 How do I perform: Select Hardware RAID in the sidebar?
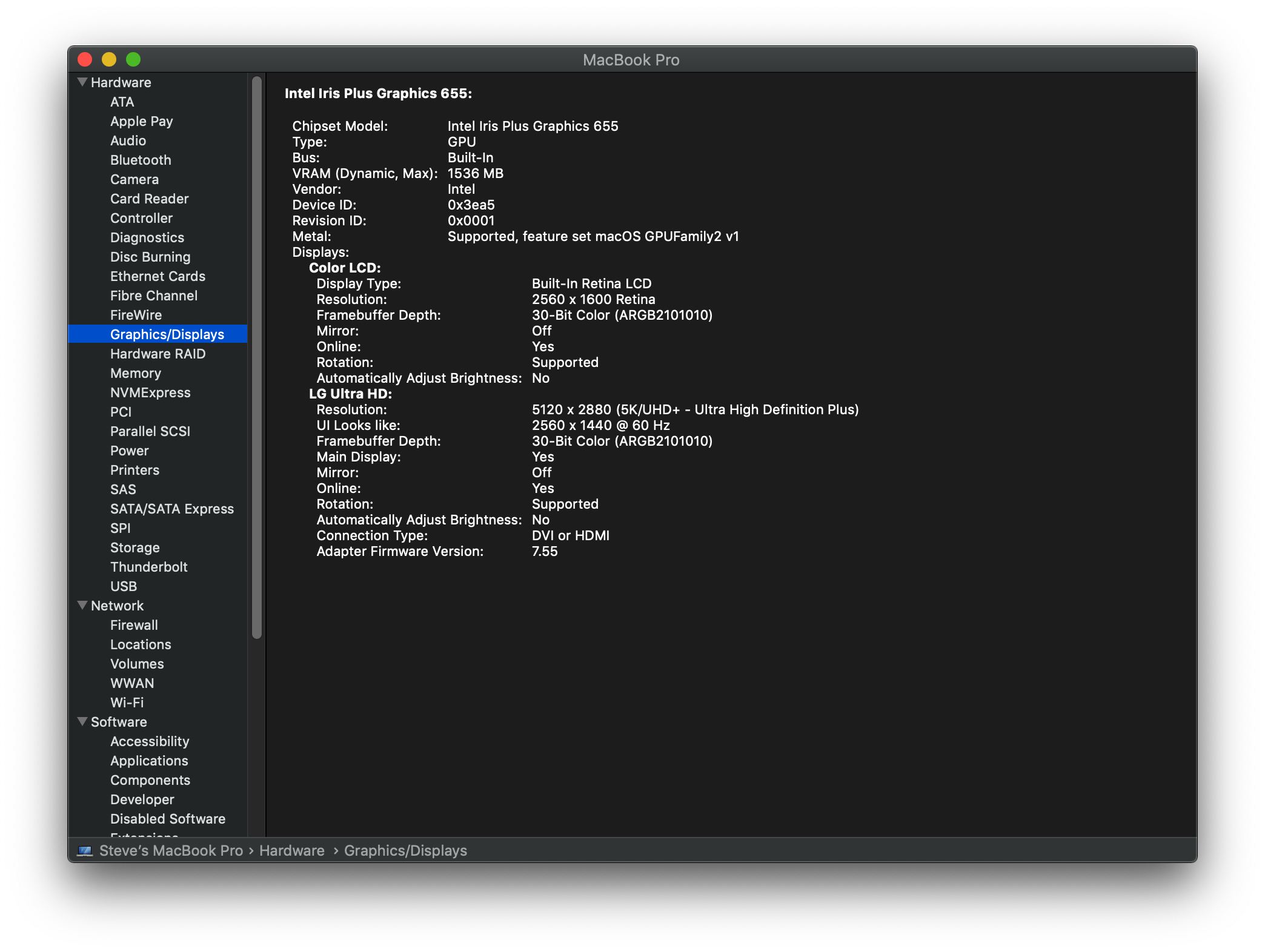(158, 354)
